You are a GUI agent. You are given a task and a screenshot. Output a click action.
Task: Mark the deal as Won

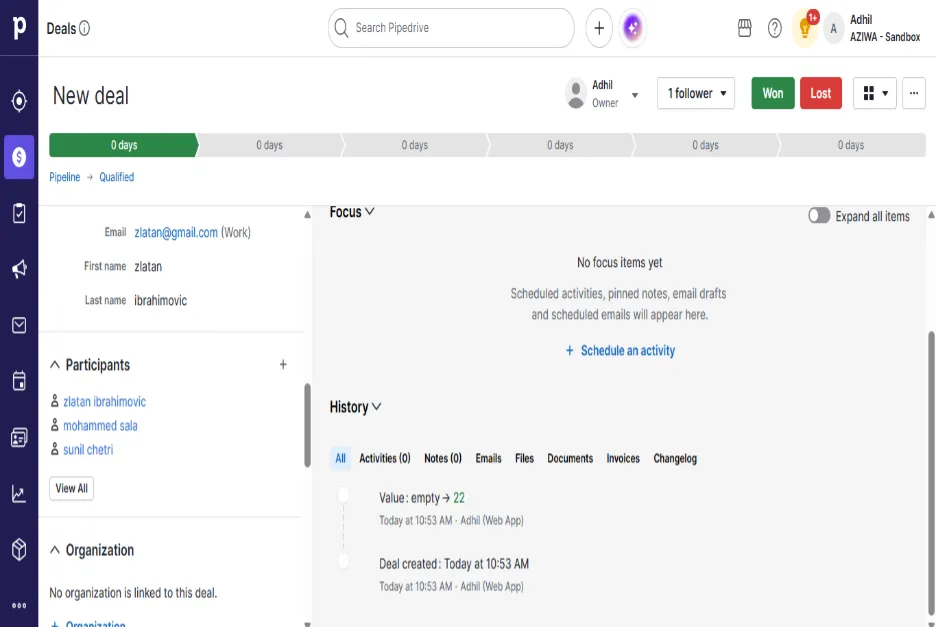(773, 93)
